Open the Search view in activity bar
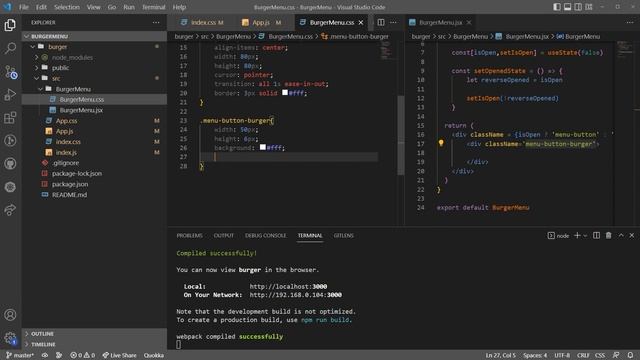Image resolution: width=640 pixels, height=360 pixels. coord(10,48)
